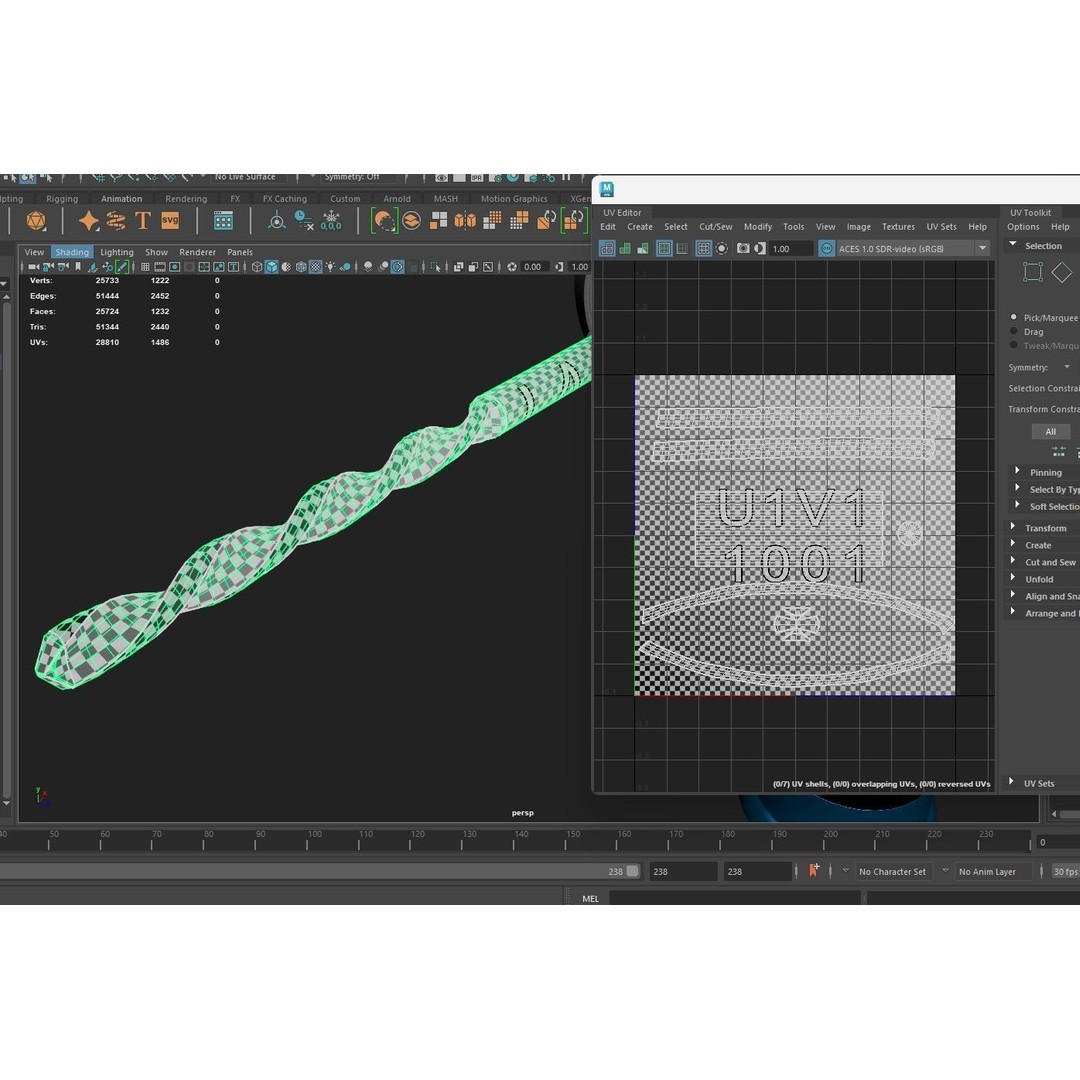Select the Type tool on the shelf

143,221
